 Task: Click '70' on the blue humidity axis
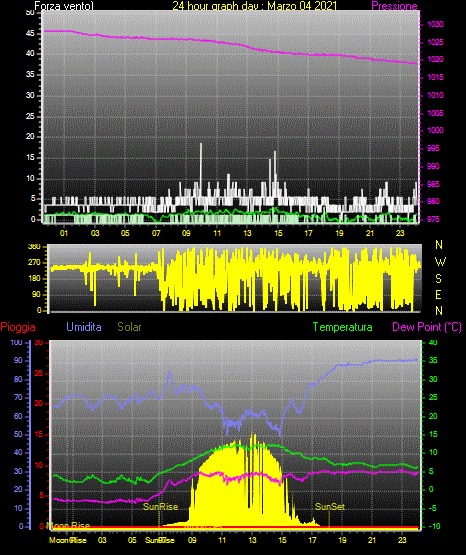tap(18, 397)
